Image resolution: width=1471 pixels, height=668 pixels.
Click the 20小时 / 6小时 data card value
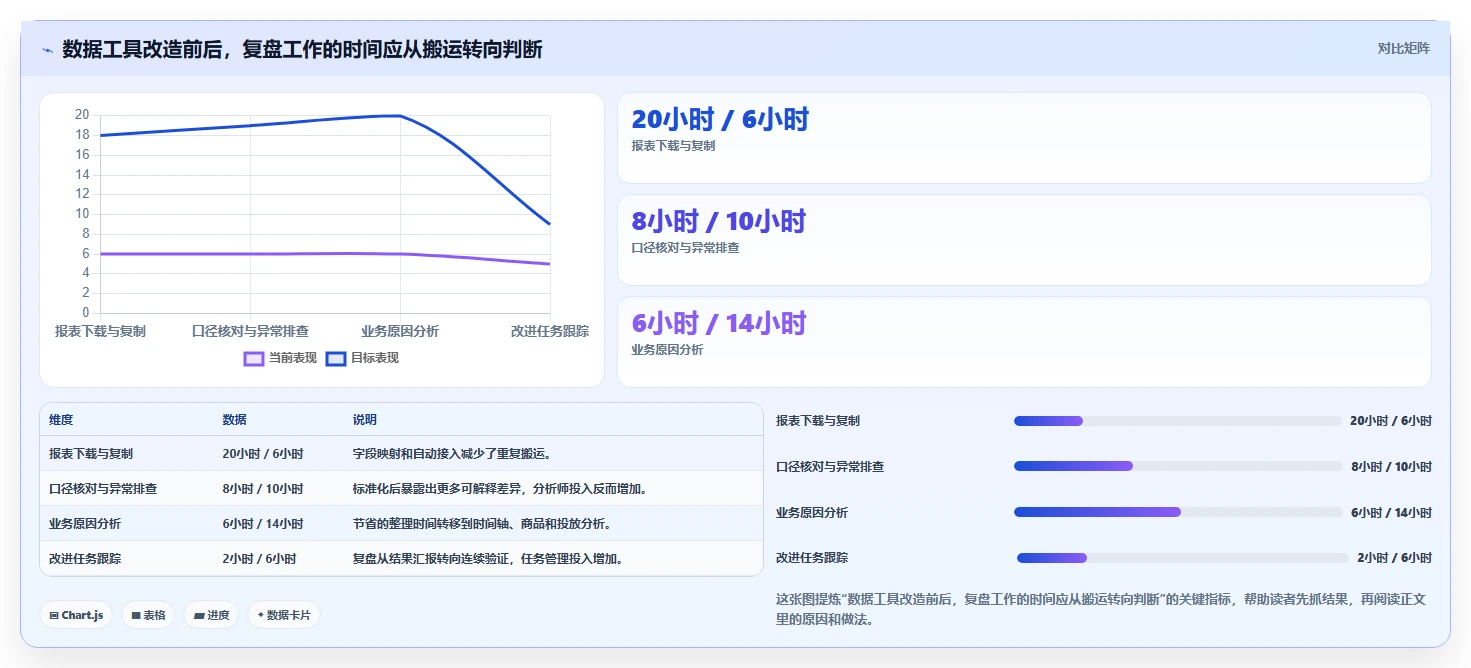click(720, 119)
